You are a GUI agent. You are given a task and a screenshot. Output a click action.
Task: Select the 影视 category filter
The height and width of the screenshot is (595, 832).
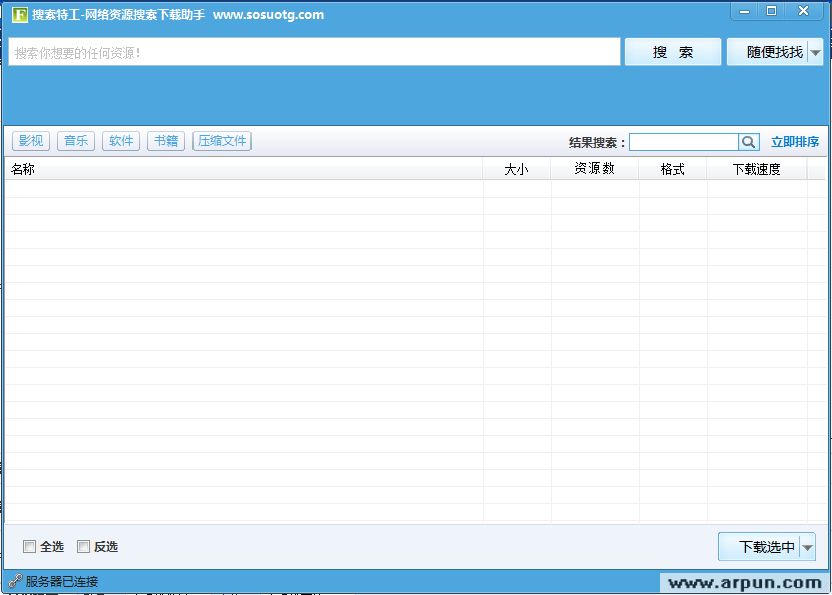tap(30, 140)
